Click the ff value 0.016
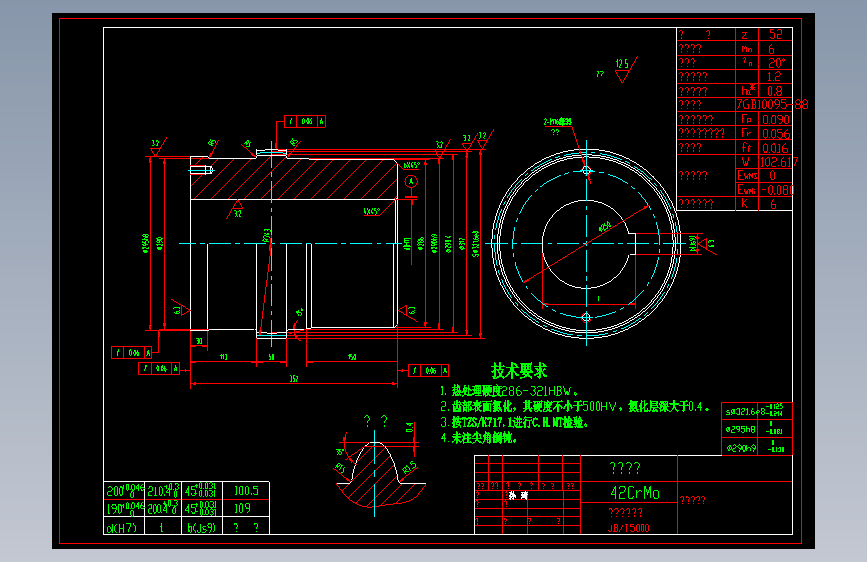This screenshot has width=867, height=562. (775, 148)
